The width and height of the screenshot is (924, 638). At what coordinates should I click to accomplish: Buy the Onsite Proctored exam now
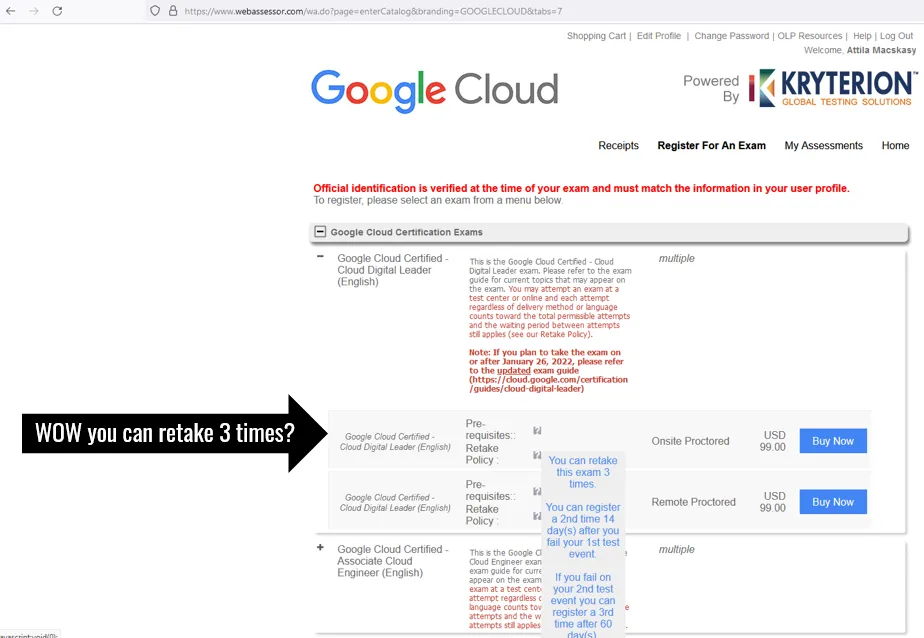click(x=833, y=441)
